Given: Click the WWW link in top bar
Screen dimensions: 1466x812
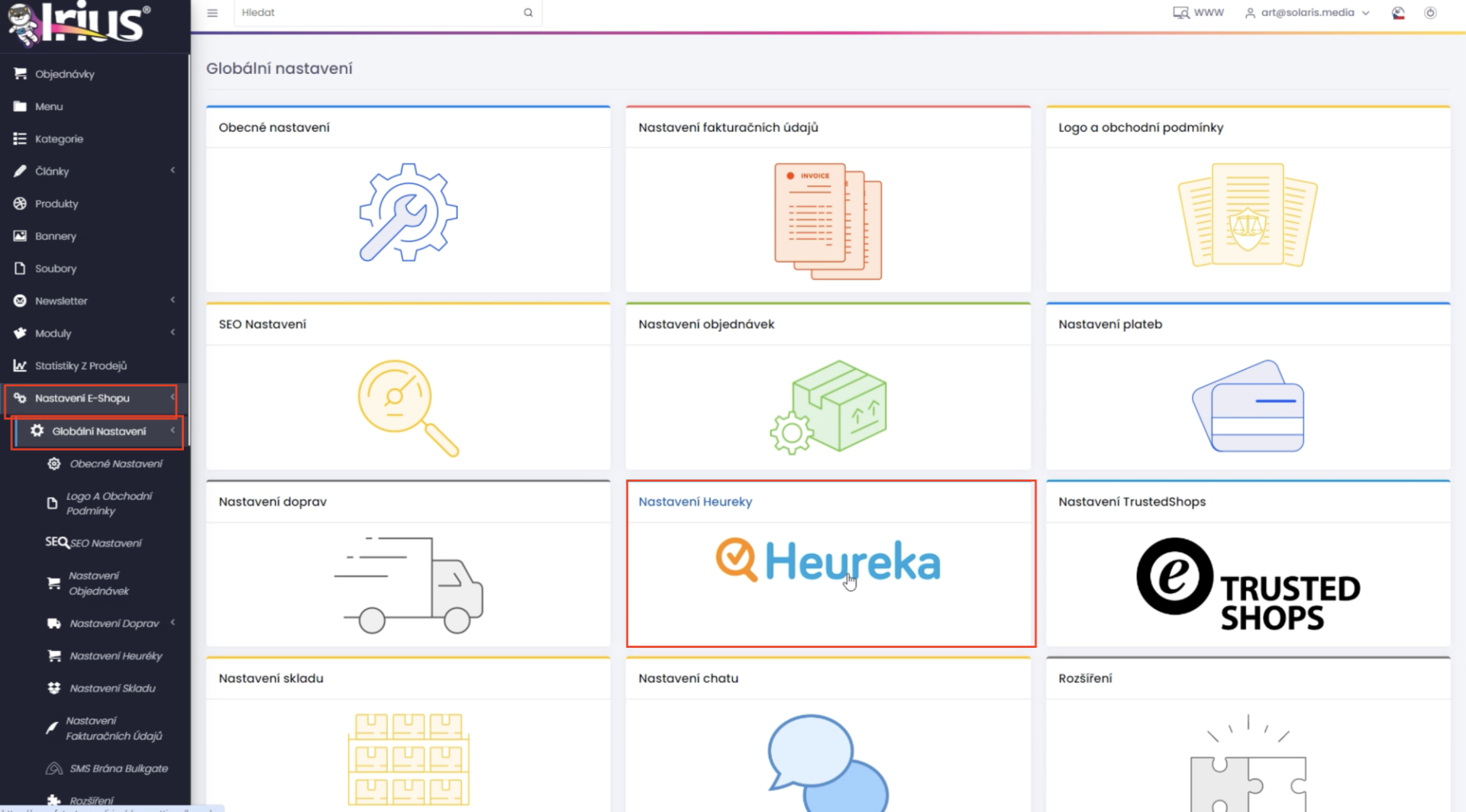Looking at the screenshot, I should point(1209,13).
